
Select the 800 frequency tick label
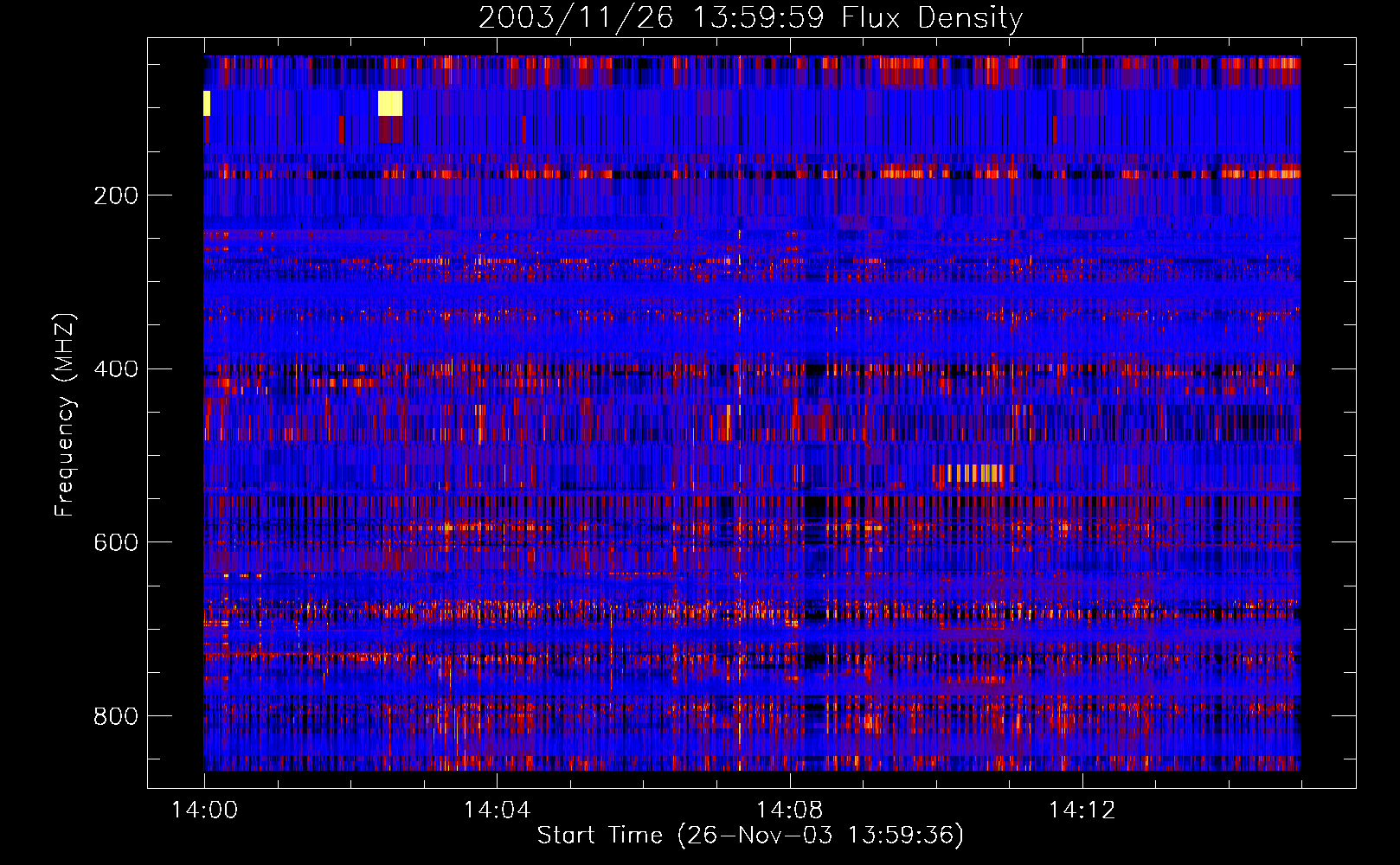coord(116,716)
